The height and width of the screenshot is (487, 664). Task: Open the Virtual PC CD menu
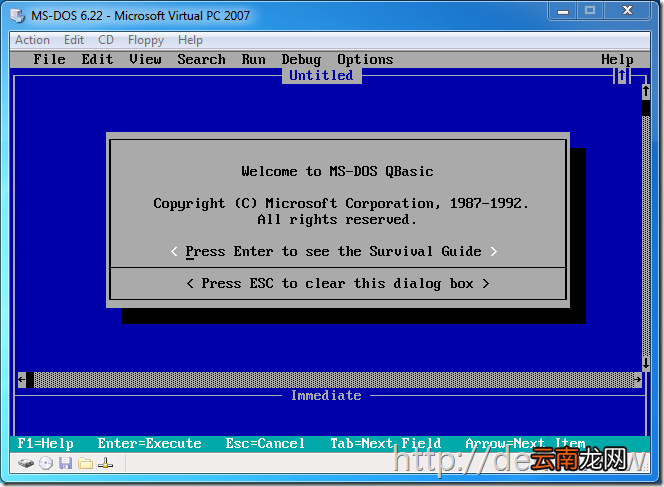point(105,40)
